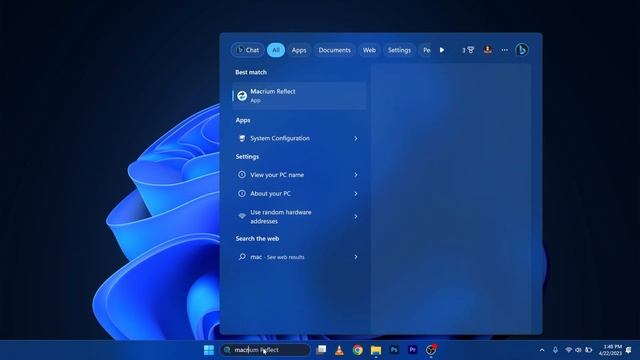Open the user account avatar
The width and height of the screenshot is (640, 360).
point(487,50)
